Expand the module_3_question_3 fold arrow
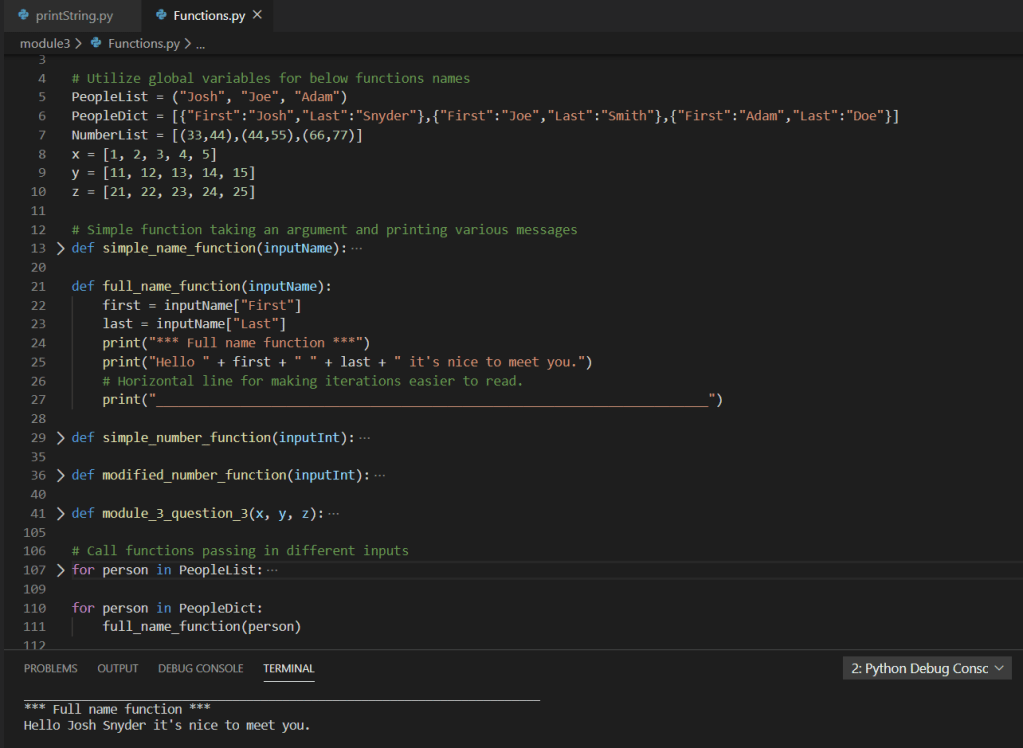 click(x=60, y=513)
